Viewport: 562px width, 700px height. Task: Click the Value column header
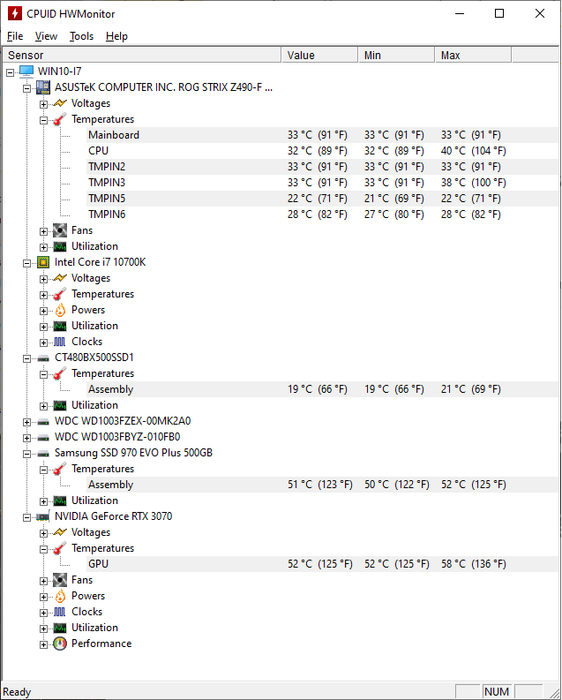click(320, 55)
